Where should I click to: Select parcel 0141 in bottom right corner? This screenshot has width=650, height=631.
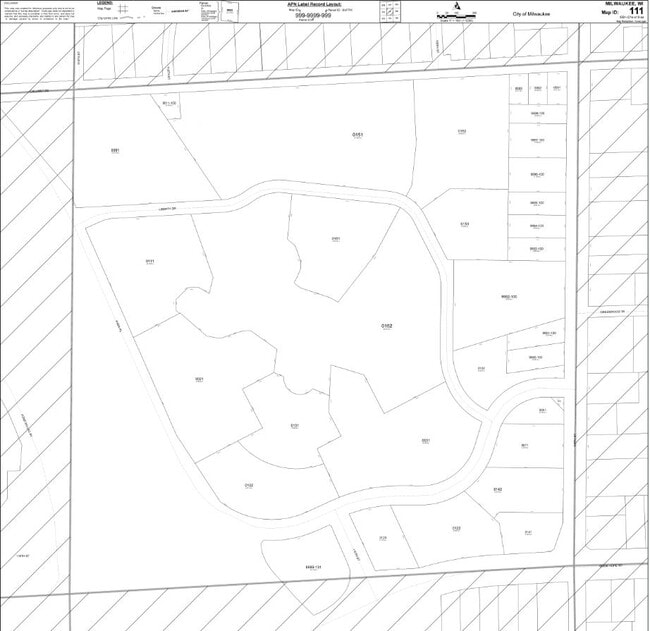coord(527,532)
